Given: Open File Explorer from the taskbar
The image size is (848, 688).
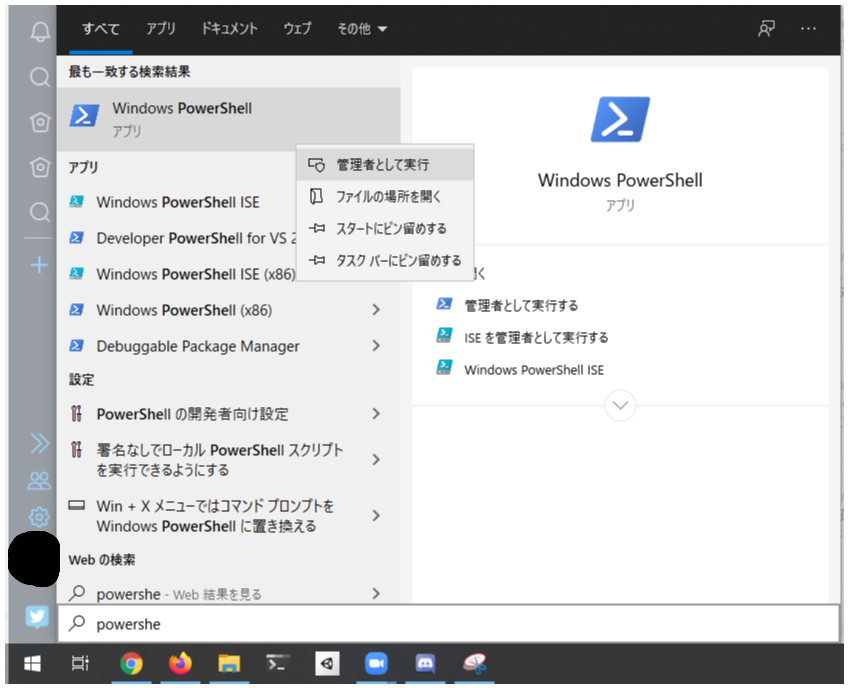Looking at the screenshot, I should coord(229,664).
